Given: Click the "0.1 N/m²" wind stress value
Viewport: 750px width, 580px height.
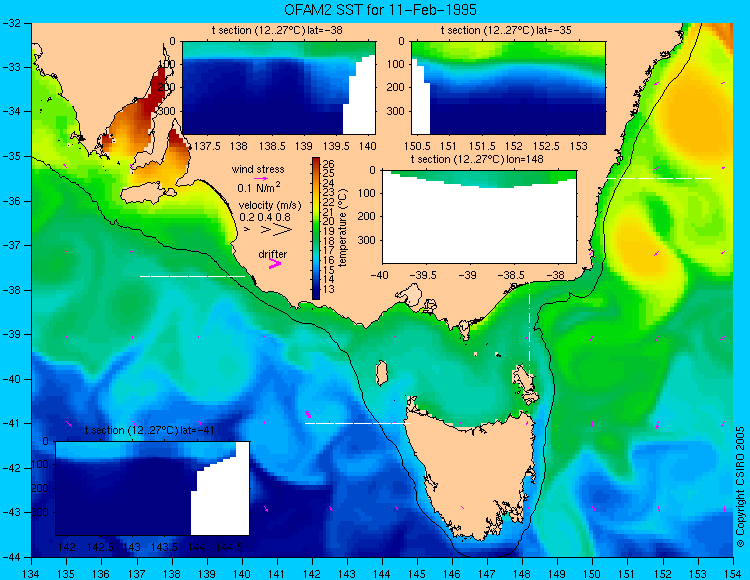Looking at the screenshot, I should pyautogui.click(x=259, y=187).
